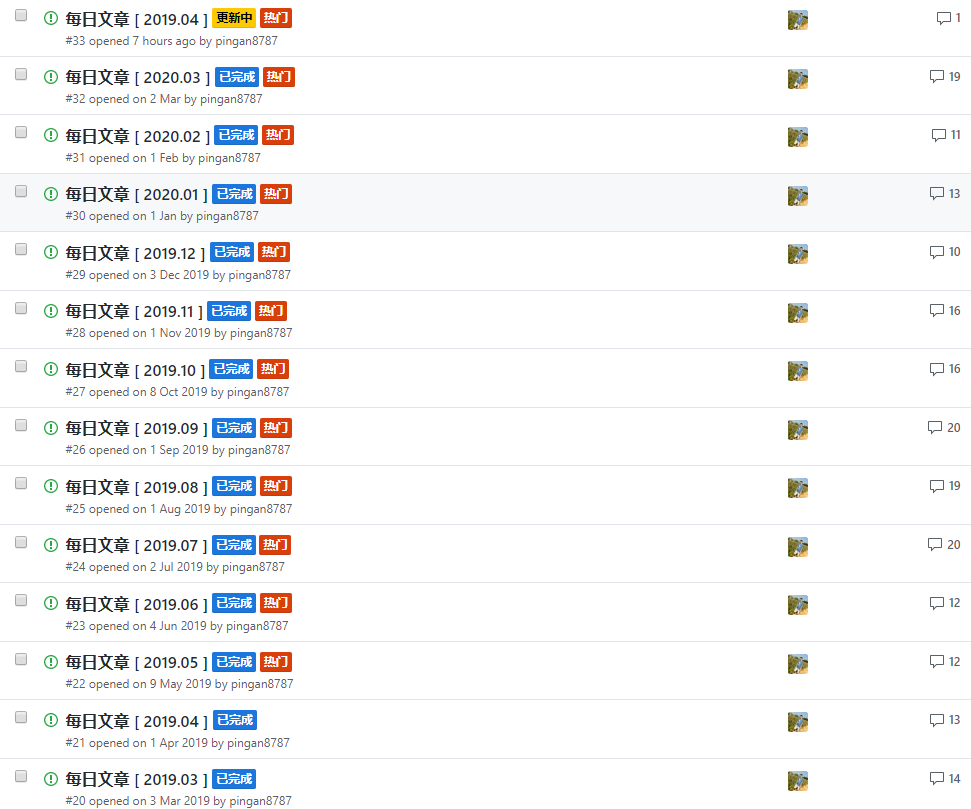Click the assignee avatar on issue #22
Image resolution: width=971 pixels, height=809 pixels.
pyautogui.click(x=798, y=664)
